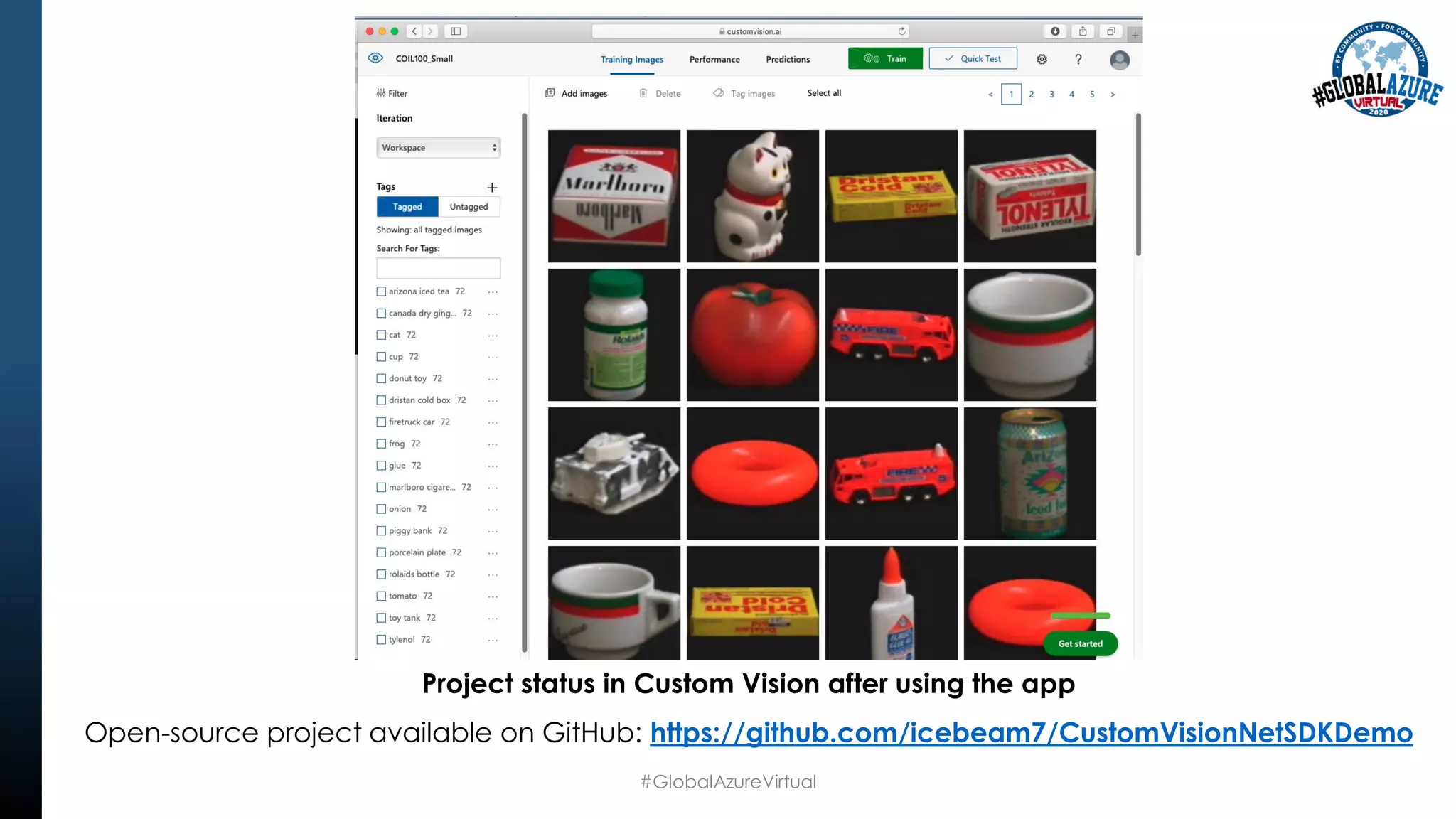The image size is (1456, 819).
Task: Toggle the Safari sidebar icon
Action: tap(456, 31)
